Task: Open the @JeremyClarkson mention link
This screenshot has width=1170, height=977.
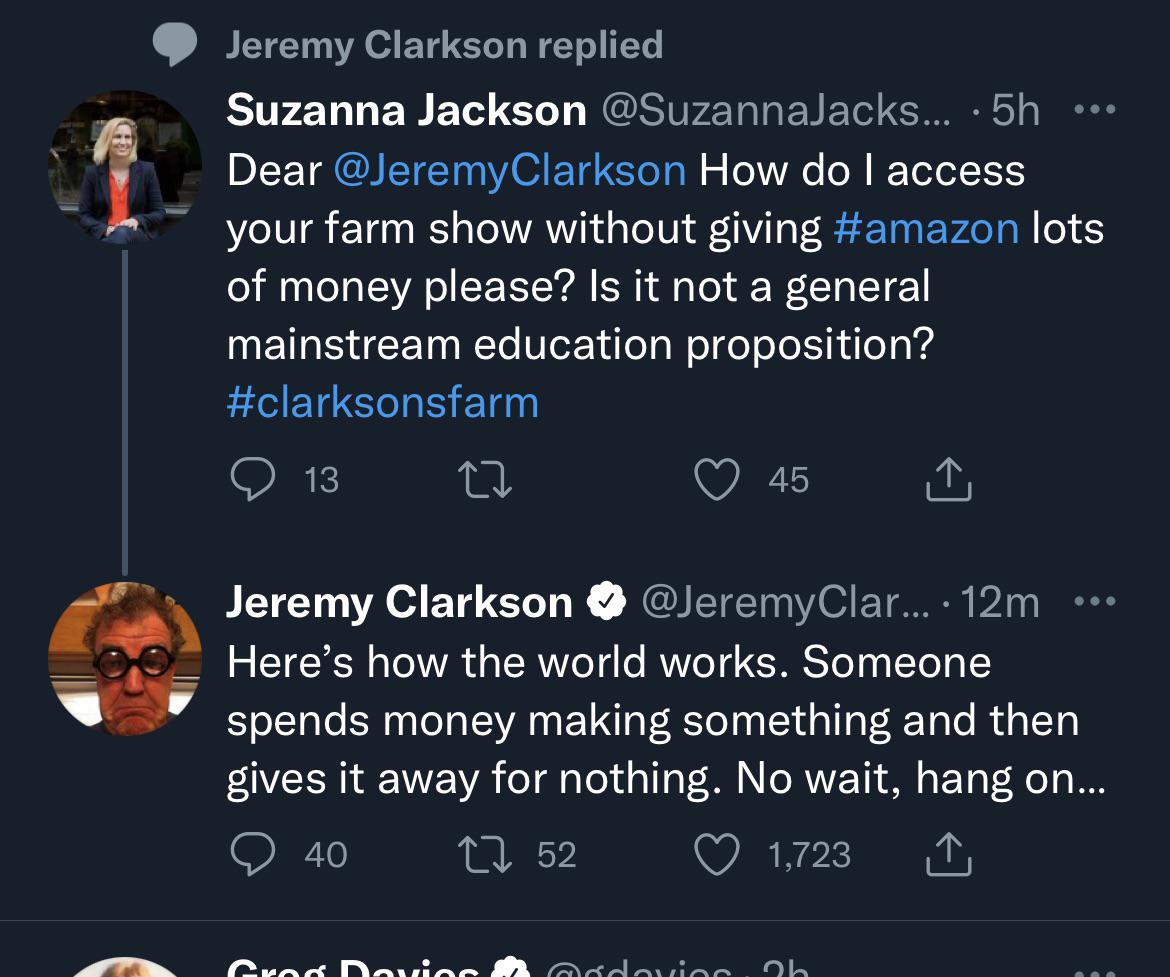Action: 510,171
